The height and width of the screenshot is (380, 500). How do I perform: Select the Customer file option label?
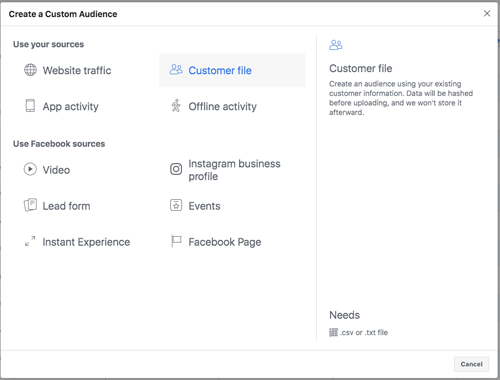pyautogui.click(x=220, y=70)
